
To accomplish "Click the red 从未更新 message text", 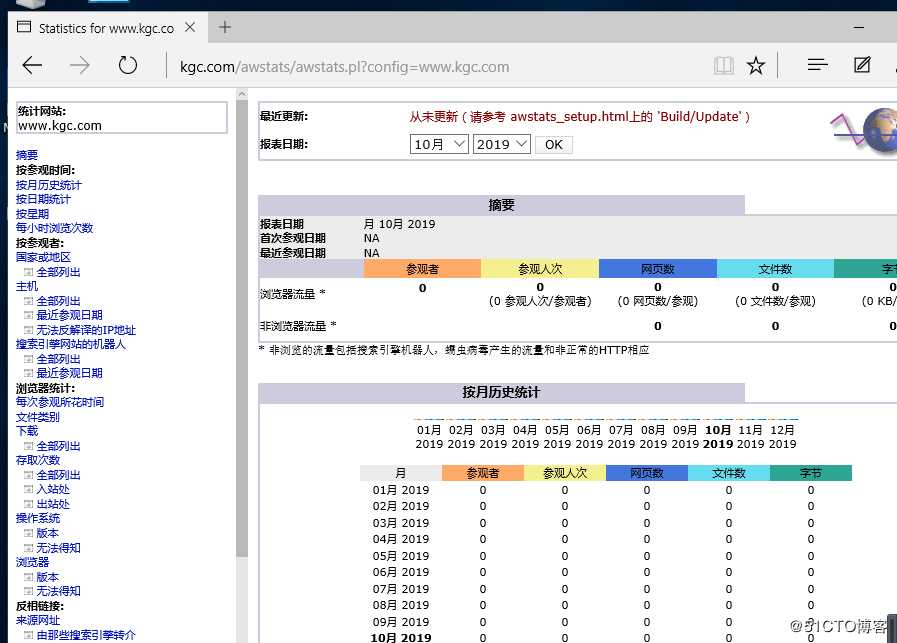I will tap(579, 117).
